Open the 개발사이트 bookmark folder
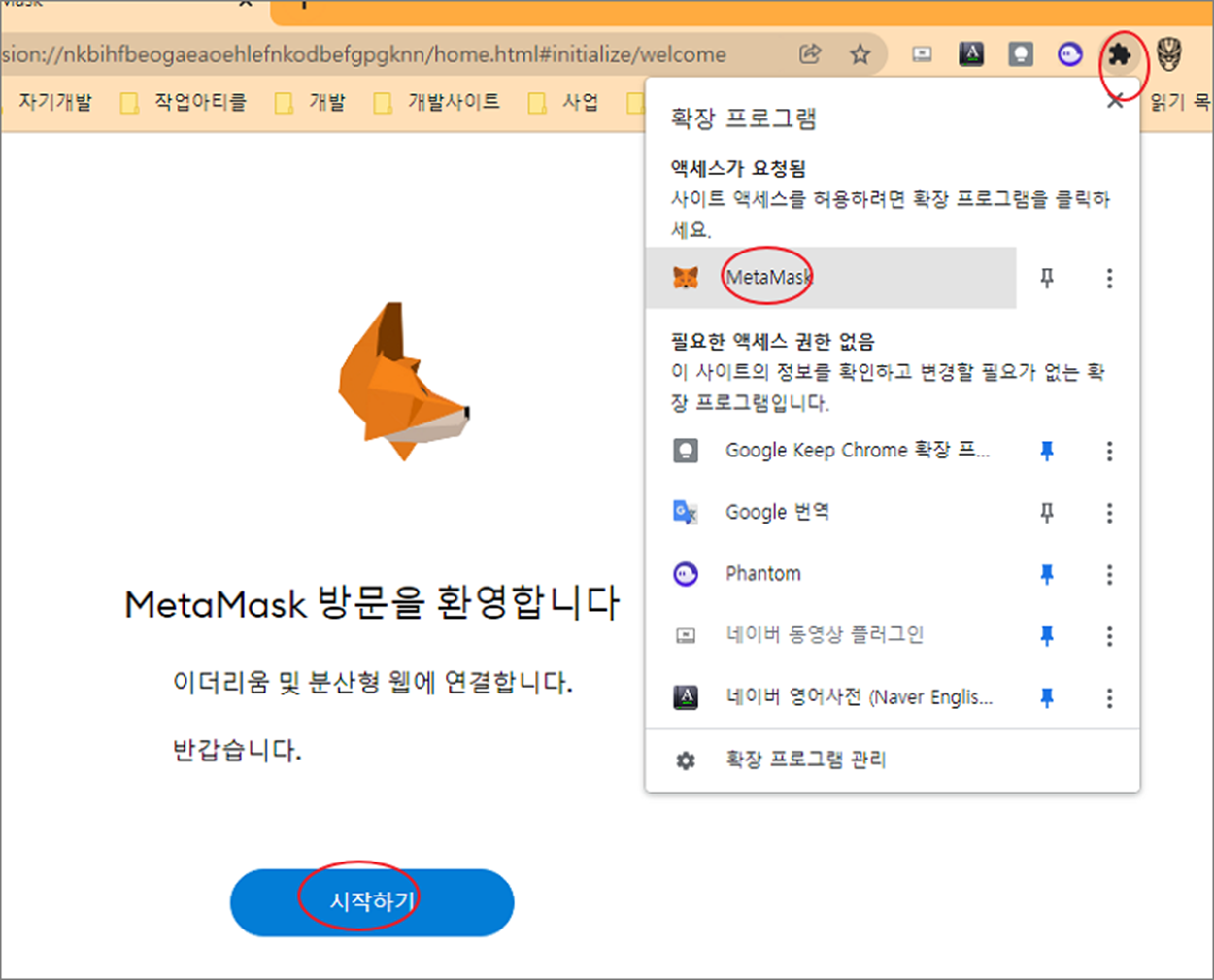The height and width of the screenshot is (980, 1214). point(437,102)
